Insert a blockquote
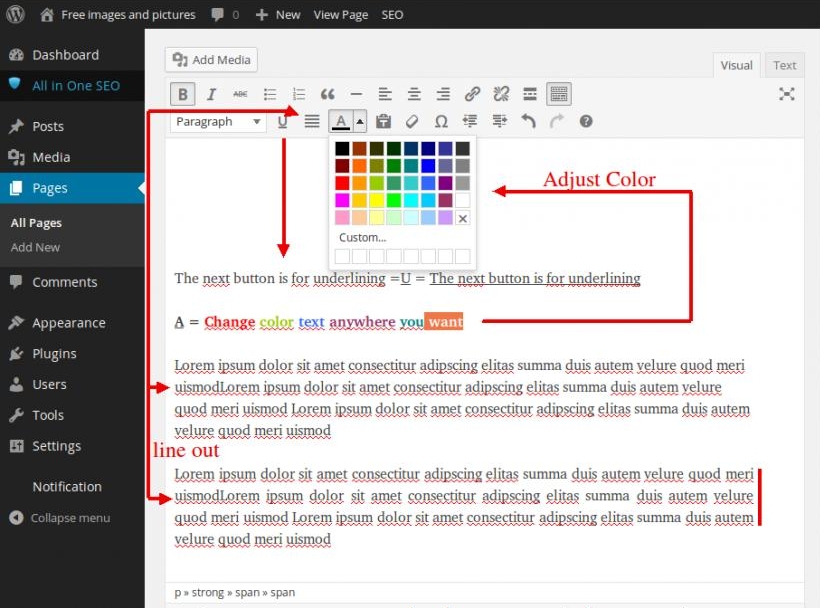Screen dimensions: 820x608 (x=327, y=94)
